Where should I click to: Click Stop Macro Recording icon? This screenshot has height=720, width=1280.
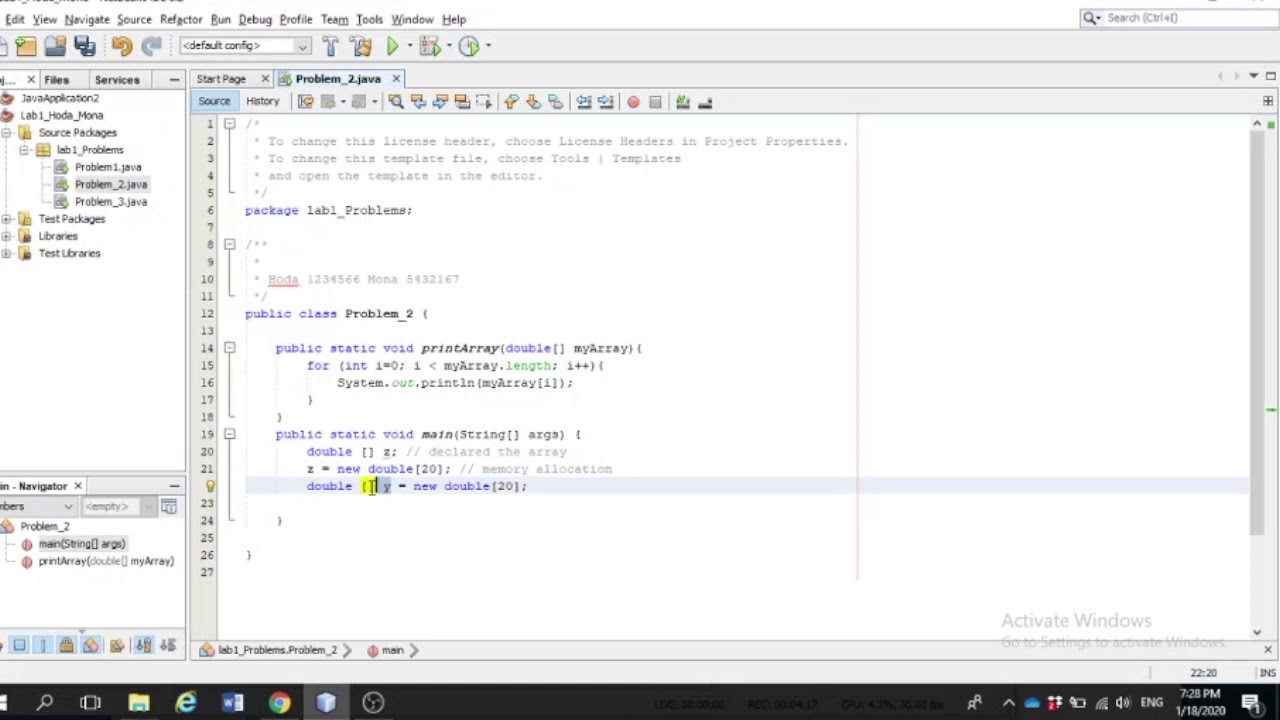pyautogui.click(x=655, y=102)
